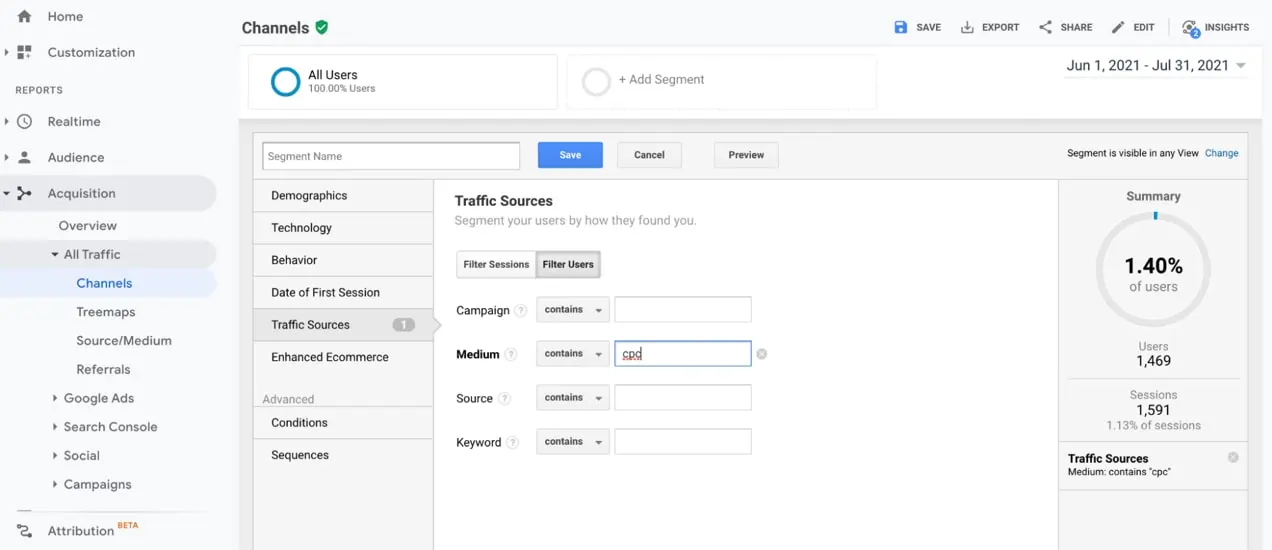Open Campaign contains dropdown
The width and height of the screenshot is (1272, 550).
pyautogui.click(x=573, y=310)
